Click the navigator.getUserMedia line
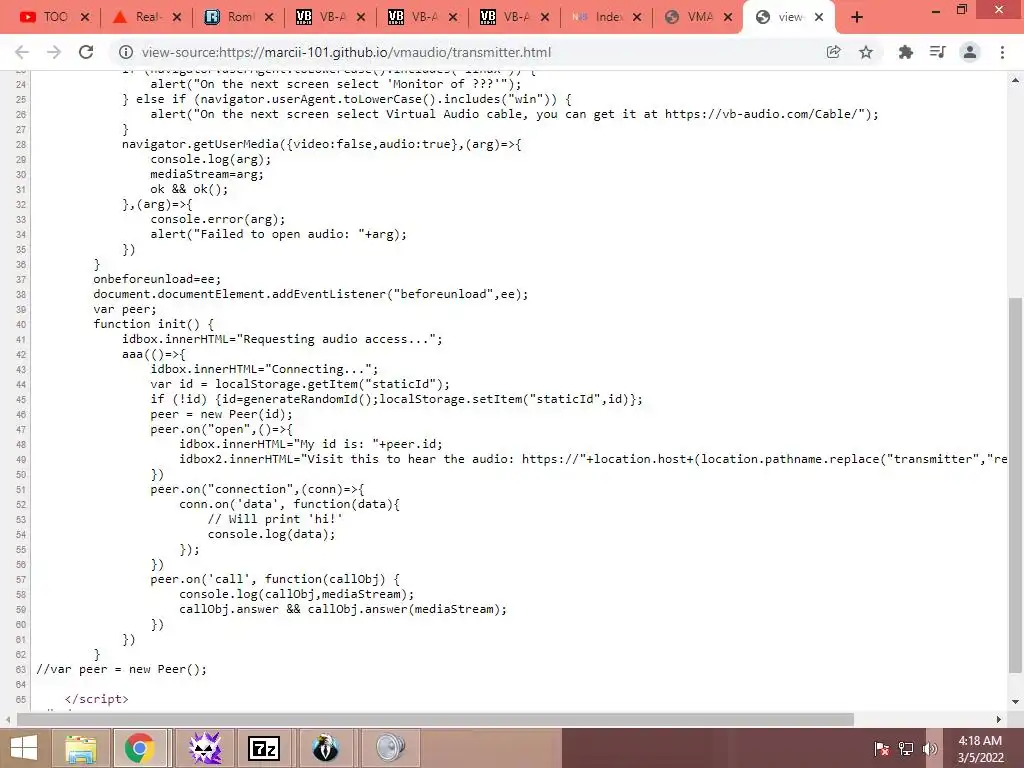This screenshot has height=768, width=1024. (x=321, y=144)
